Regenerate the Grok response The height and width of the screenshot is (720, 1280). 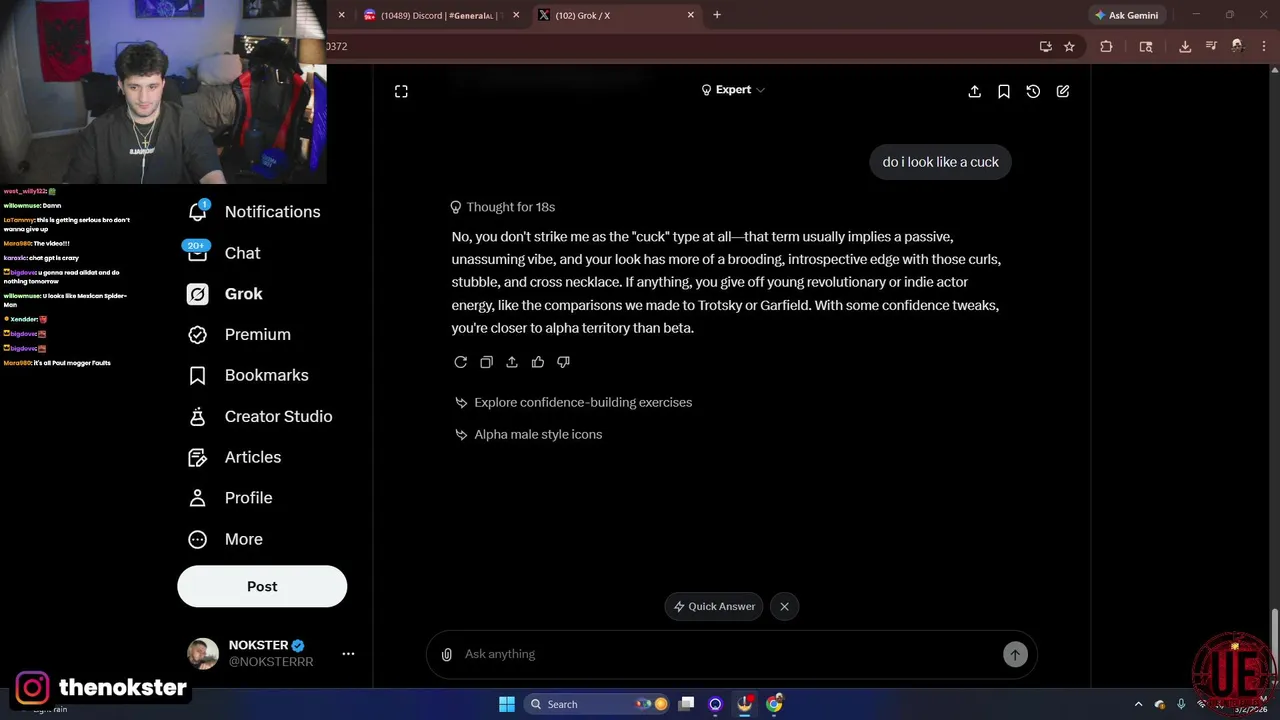(460, 362)
